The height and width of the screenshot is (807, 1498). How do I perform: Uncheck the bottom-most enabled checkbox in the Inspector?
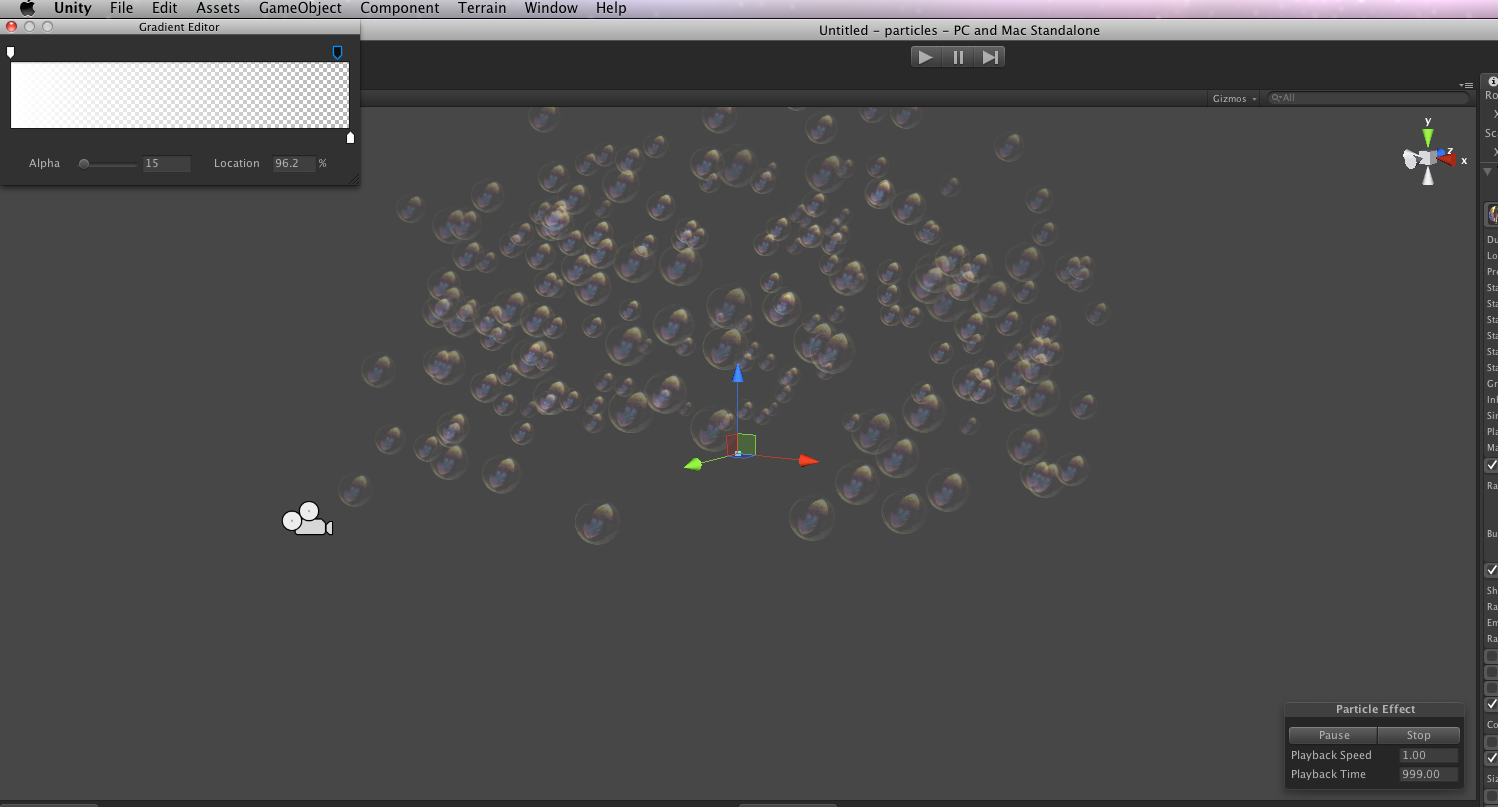click(x=1491, y=758)
